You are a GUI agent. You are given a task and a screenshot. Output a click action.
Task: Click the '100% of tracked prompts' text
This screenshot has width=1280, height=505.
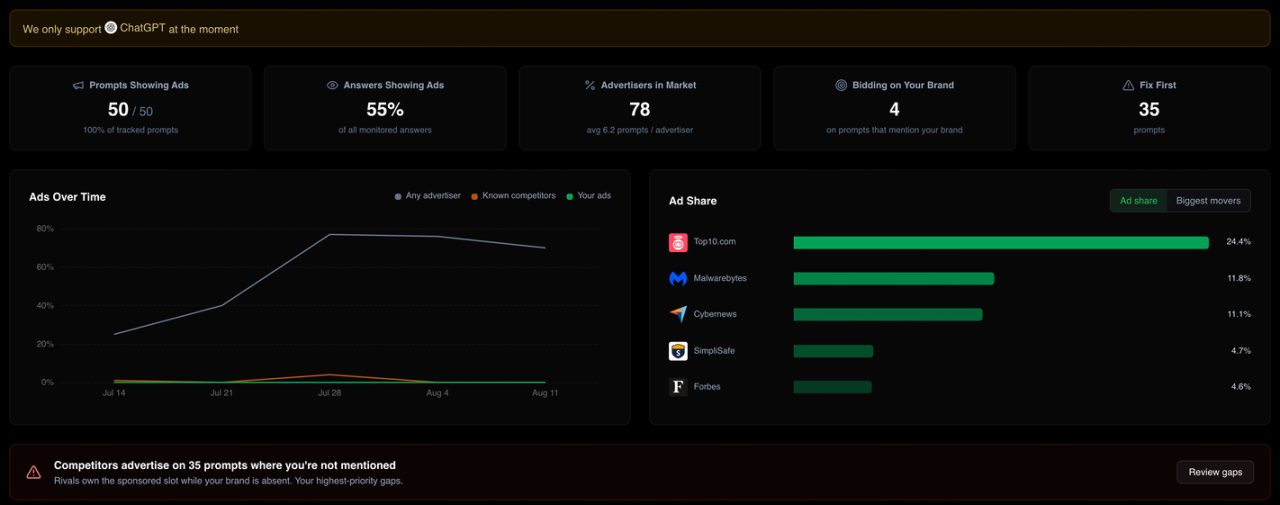tap(130, 130)
